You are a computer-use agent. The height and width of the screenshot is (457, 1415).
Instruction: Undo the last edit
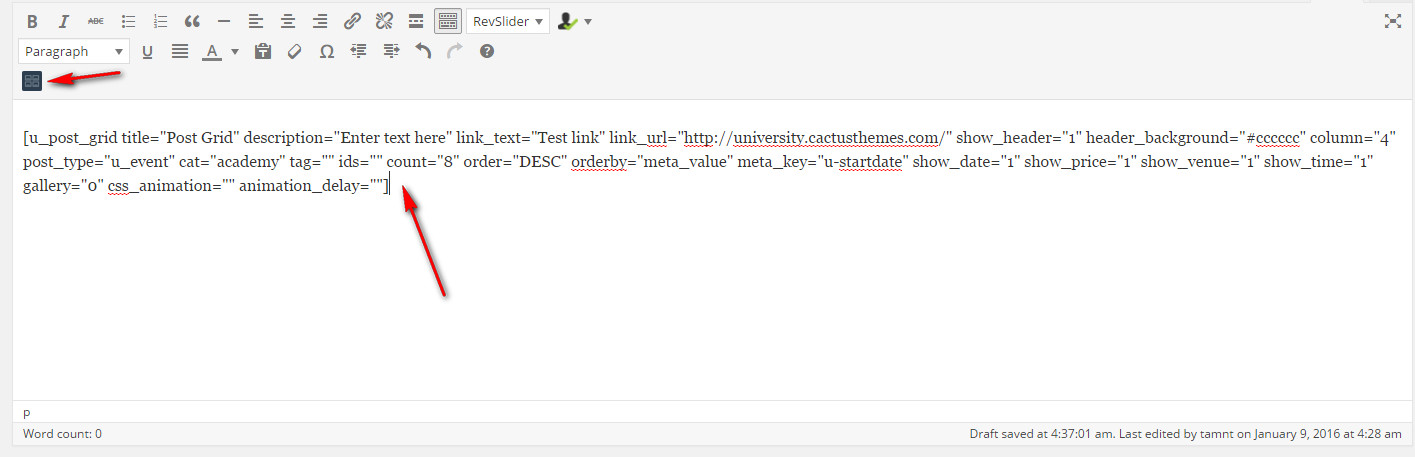point(423,51)
